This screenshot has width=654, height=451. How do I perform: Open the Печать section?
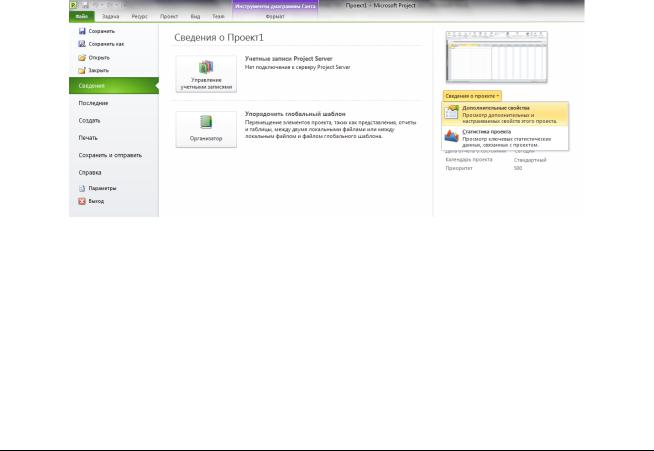point(88,138)
